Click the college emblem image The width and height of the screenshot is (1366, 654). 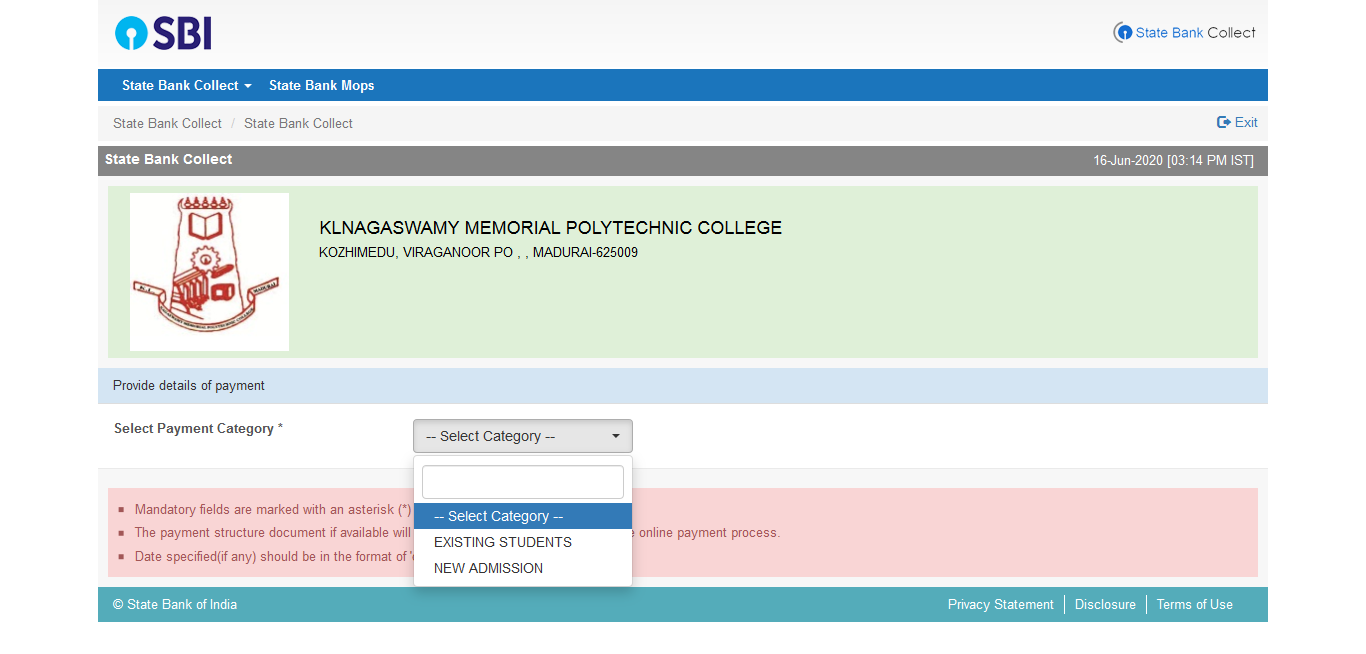tap(209, 272)
